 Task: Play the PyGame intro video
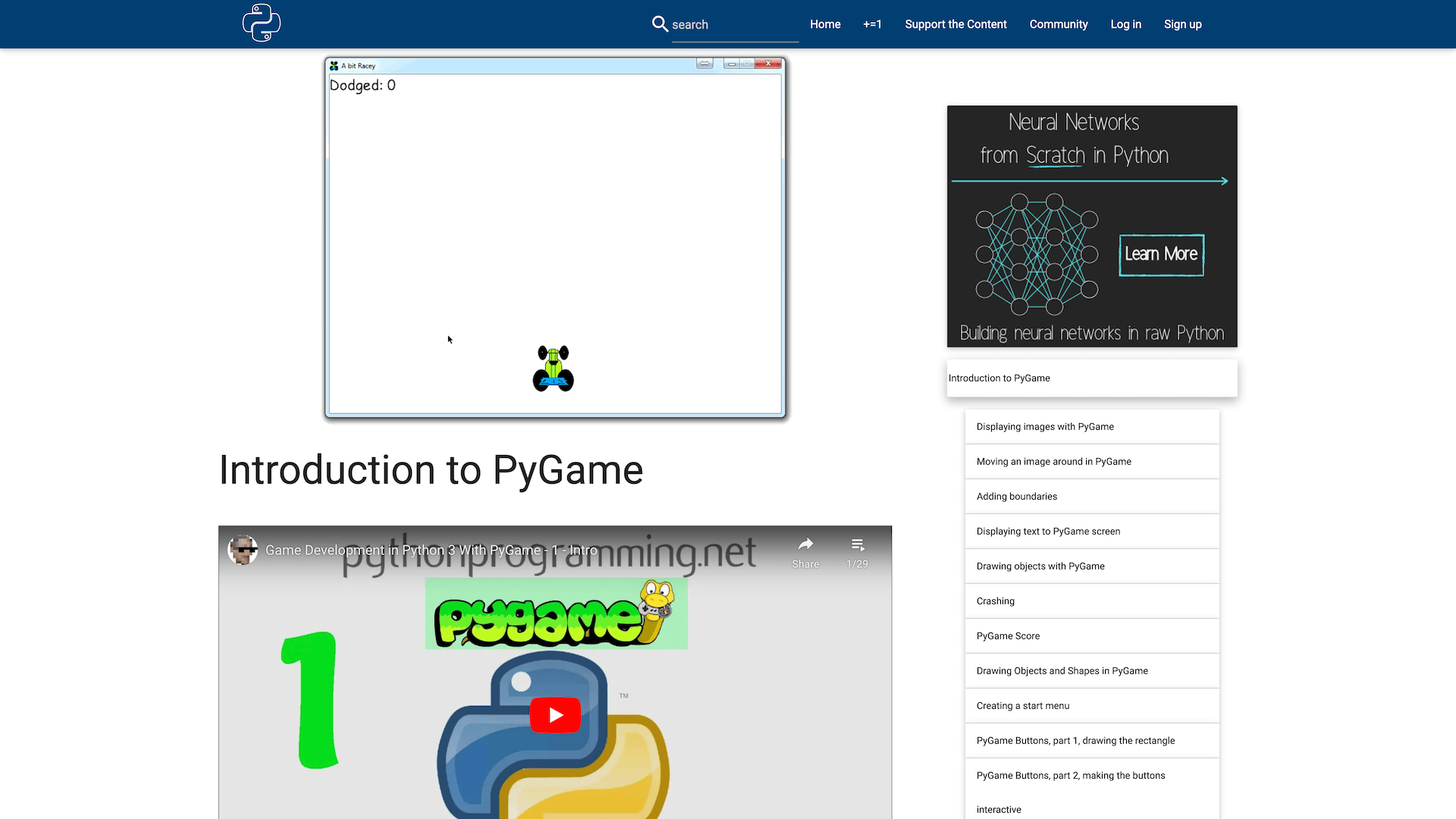pyautogui.click(x=555, y=715)
